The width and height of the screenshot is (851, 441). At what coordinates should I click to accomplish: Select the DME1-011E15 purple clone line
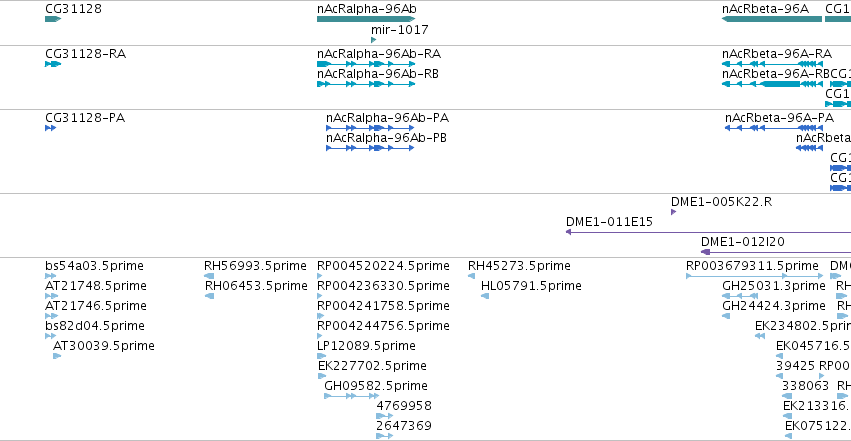click(708, 232)
